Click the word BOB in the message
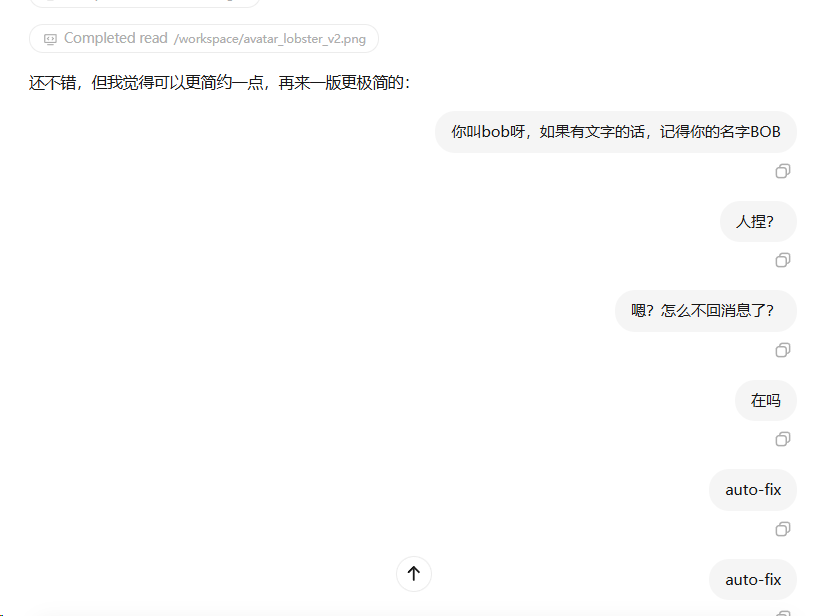Viewport: 820px width, 616px height. [765, 132]
